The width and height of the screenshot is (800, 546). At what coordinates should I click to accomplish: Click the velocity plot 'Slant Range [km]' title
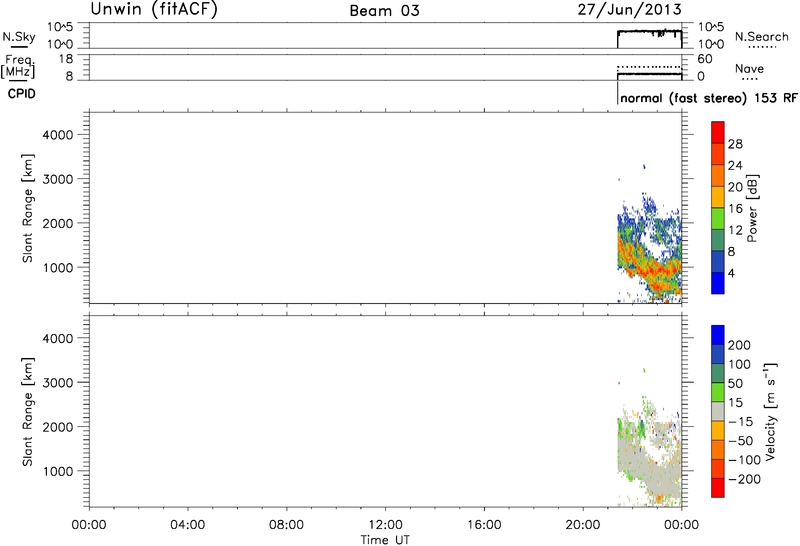[28, 411]
